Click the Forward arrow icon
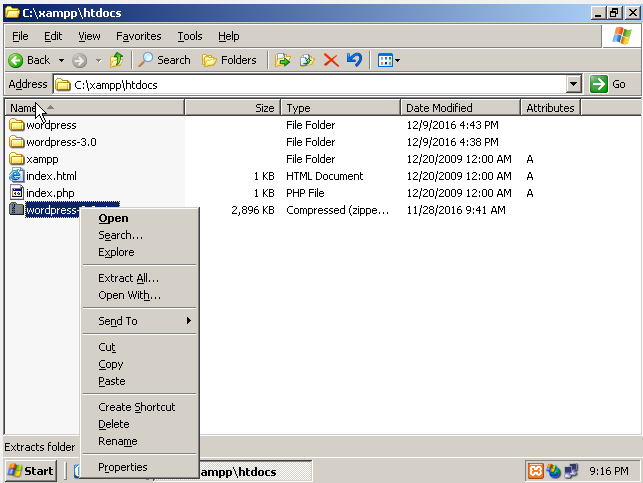 79,61
